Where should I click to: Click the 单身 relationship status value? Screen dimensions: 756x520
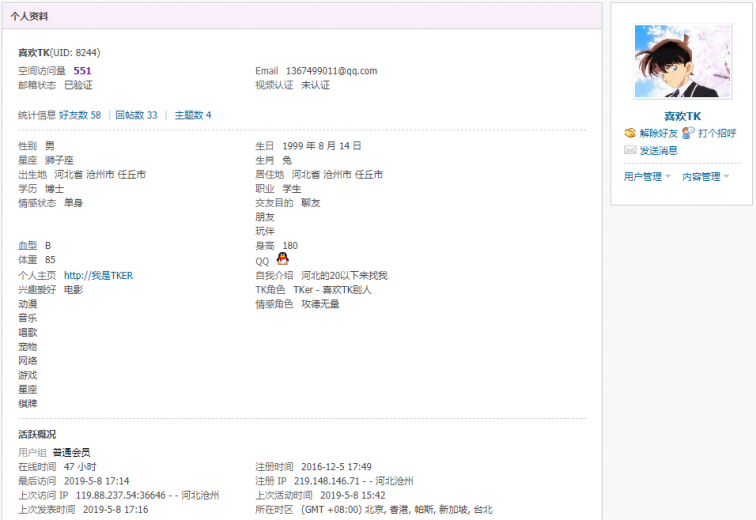click(73, 203)
